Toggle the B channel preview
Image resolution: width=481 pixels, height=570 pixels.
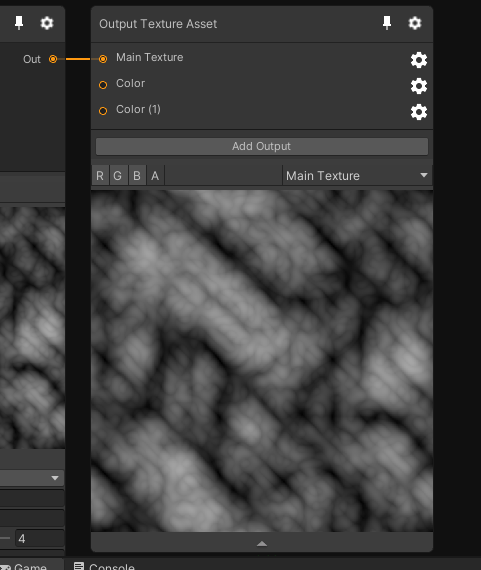point(137,176)
